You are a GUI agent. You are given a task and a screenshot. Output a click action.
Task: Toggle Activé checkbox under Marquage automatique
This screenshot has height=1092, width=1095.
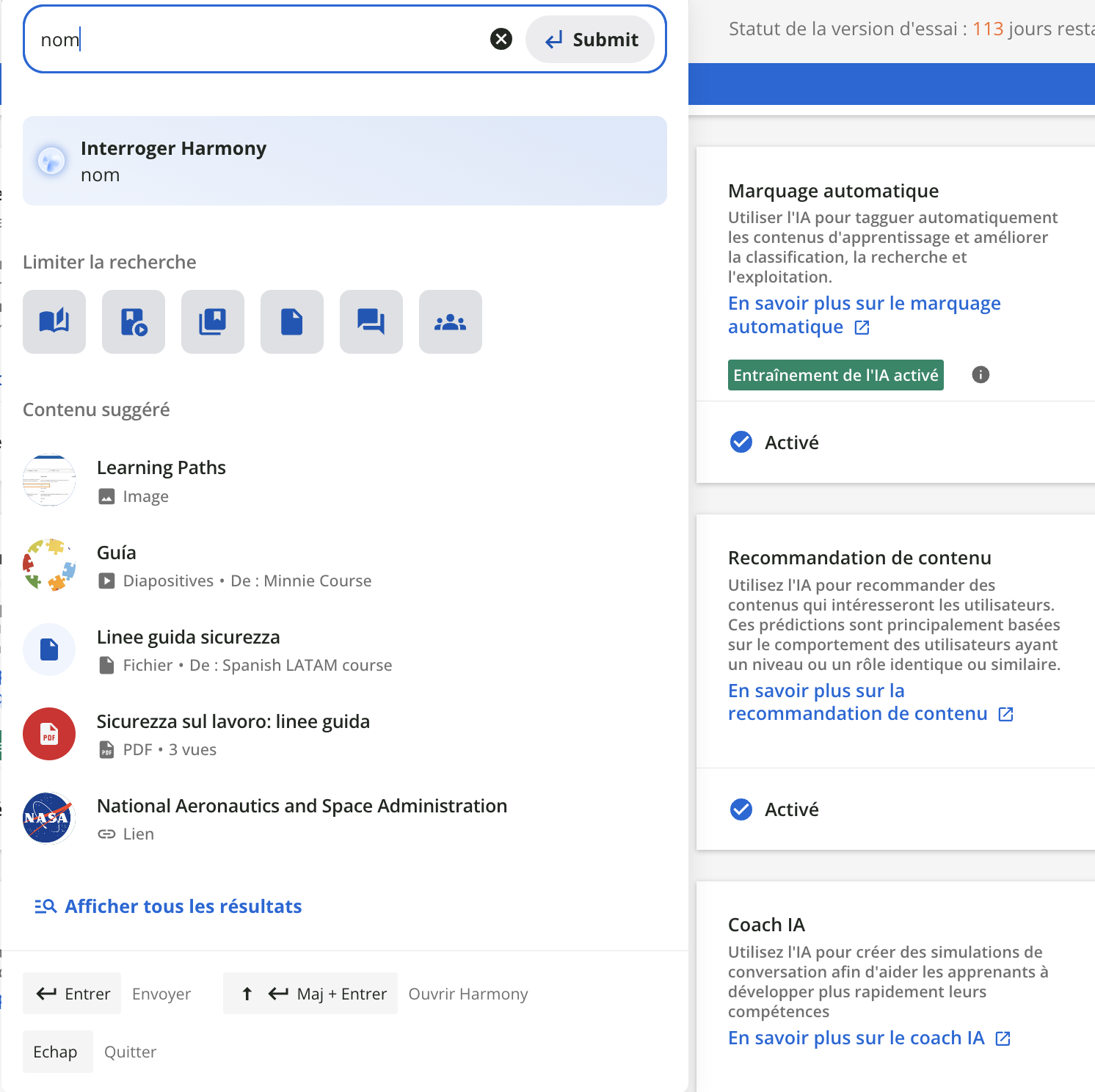pyautogui.click(x=741, y=442)
